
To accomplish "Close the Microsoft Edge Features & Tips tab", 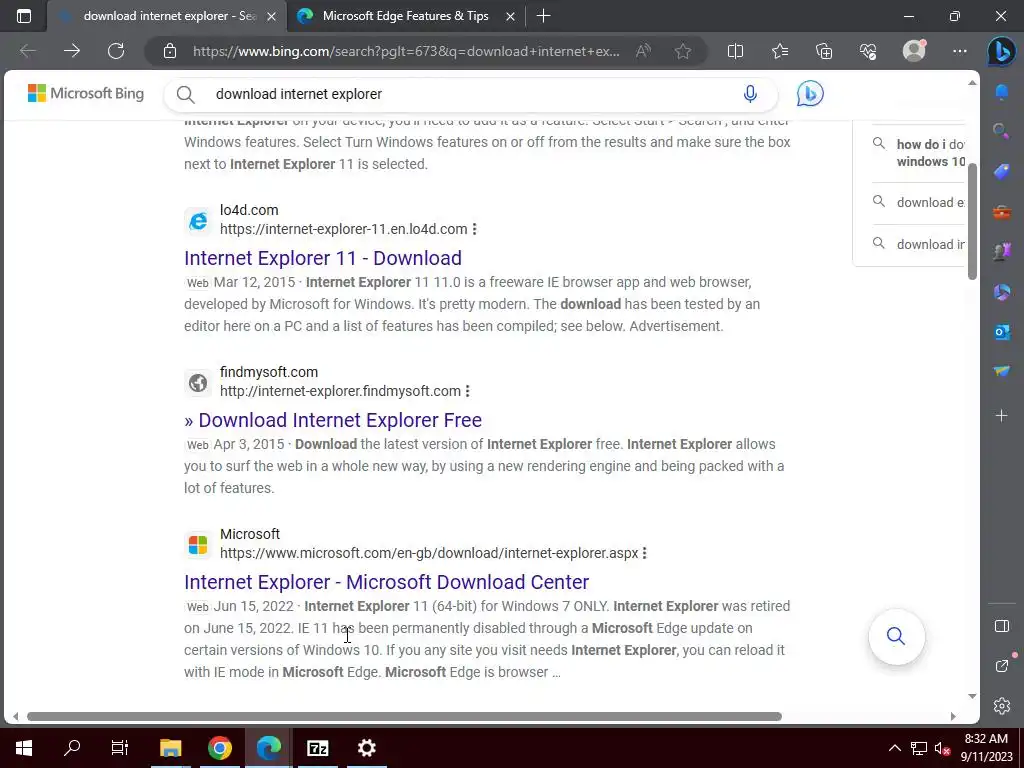I will click(x=511, y=16).
